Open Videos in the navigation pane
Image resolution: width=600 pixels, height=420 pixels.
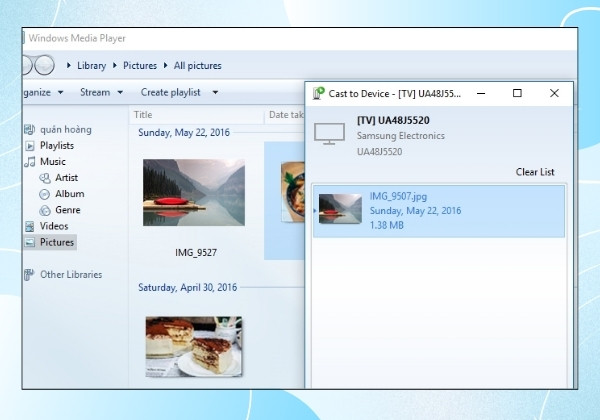point(54,226)
